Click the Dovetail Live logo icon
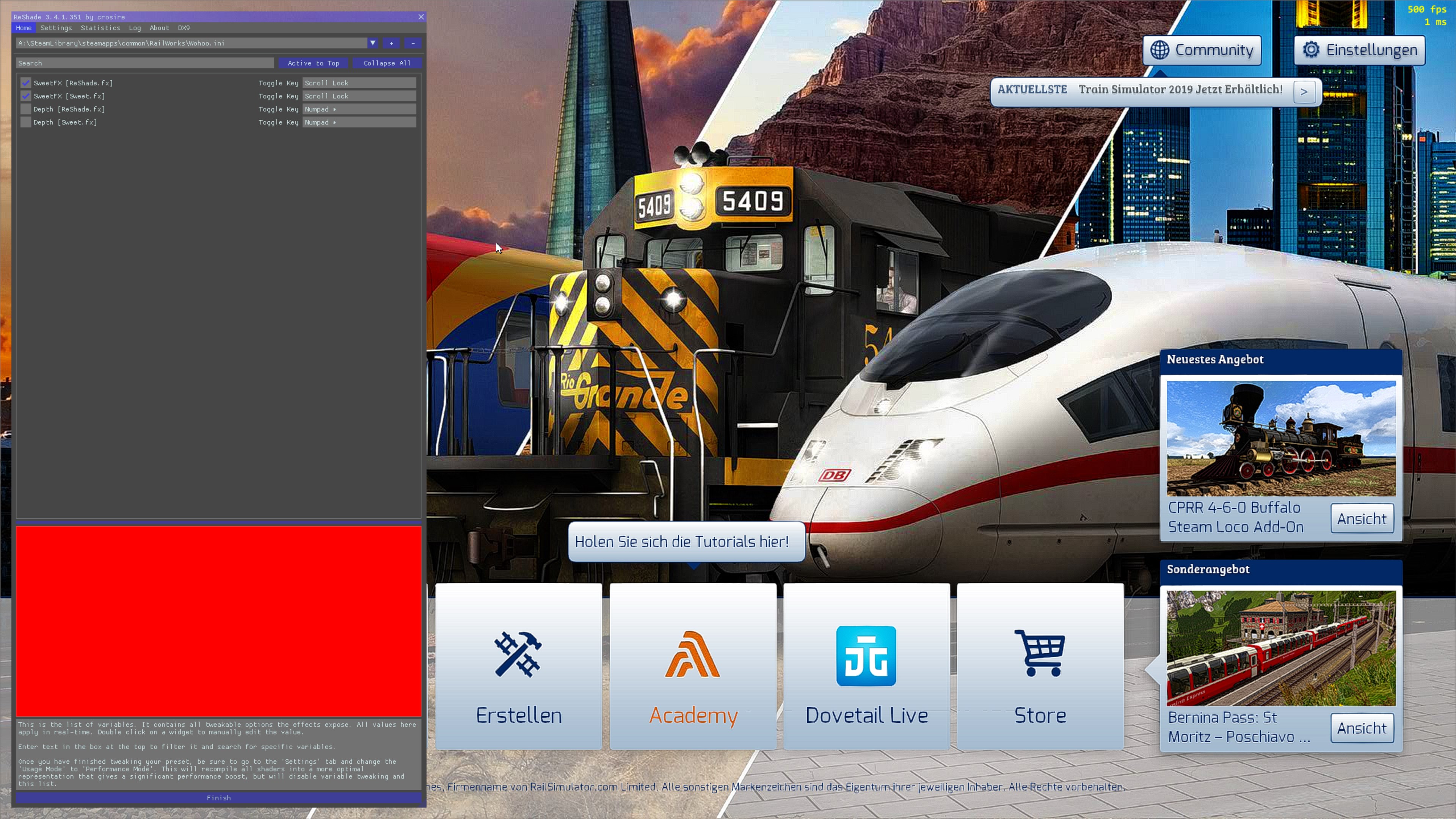This screenshot has width=1456, height=819. point(866,656)
